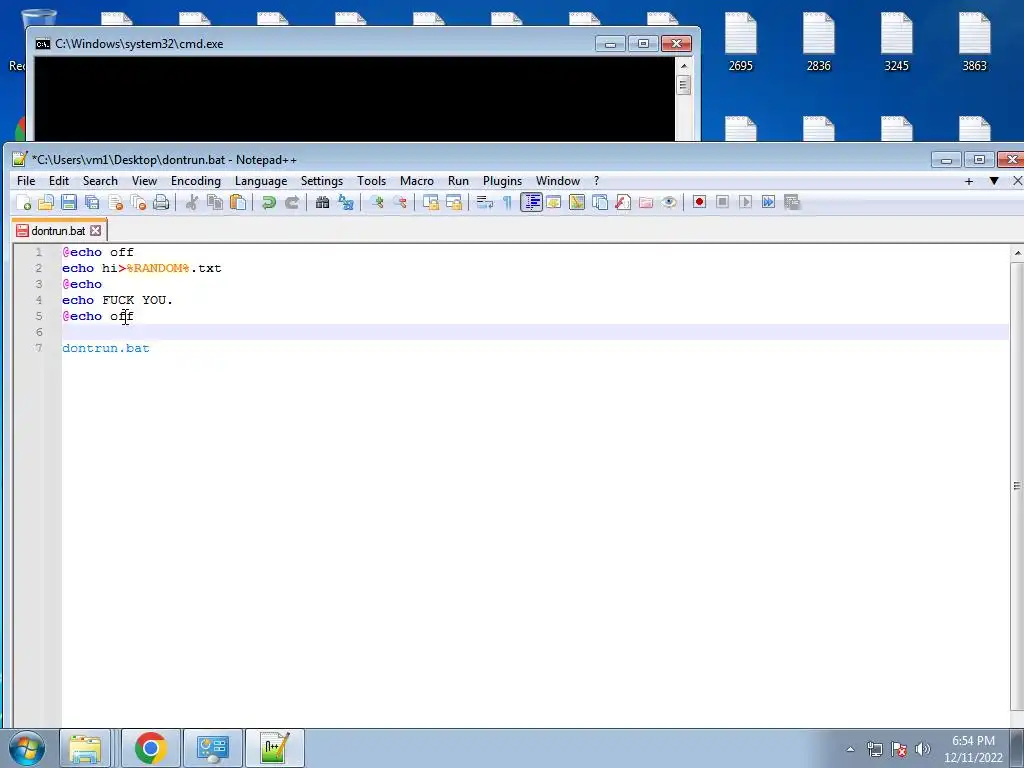Click scroll-up arrow in cmd.exe window scrollbar

(684, 65)
